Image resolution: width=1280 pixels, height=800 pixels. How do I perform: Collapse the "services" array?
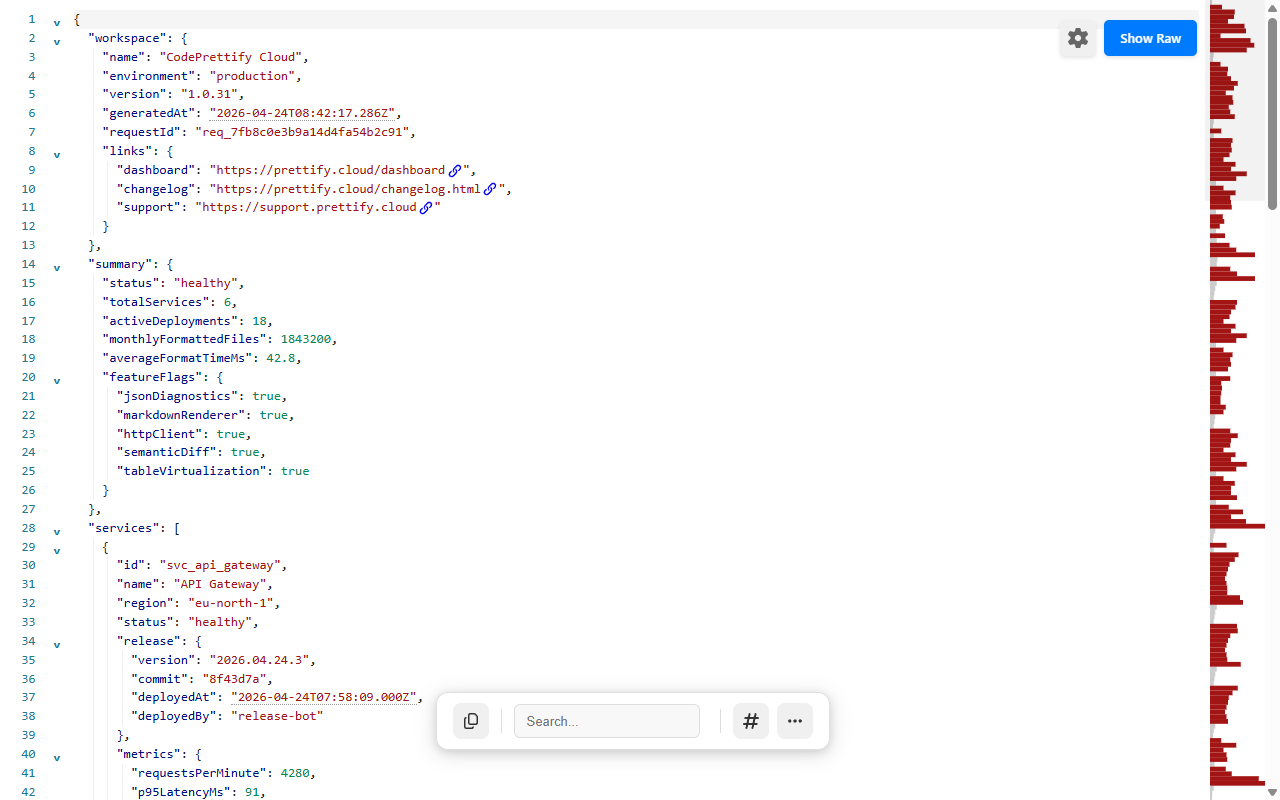(57, 531)
